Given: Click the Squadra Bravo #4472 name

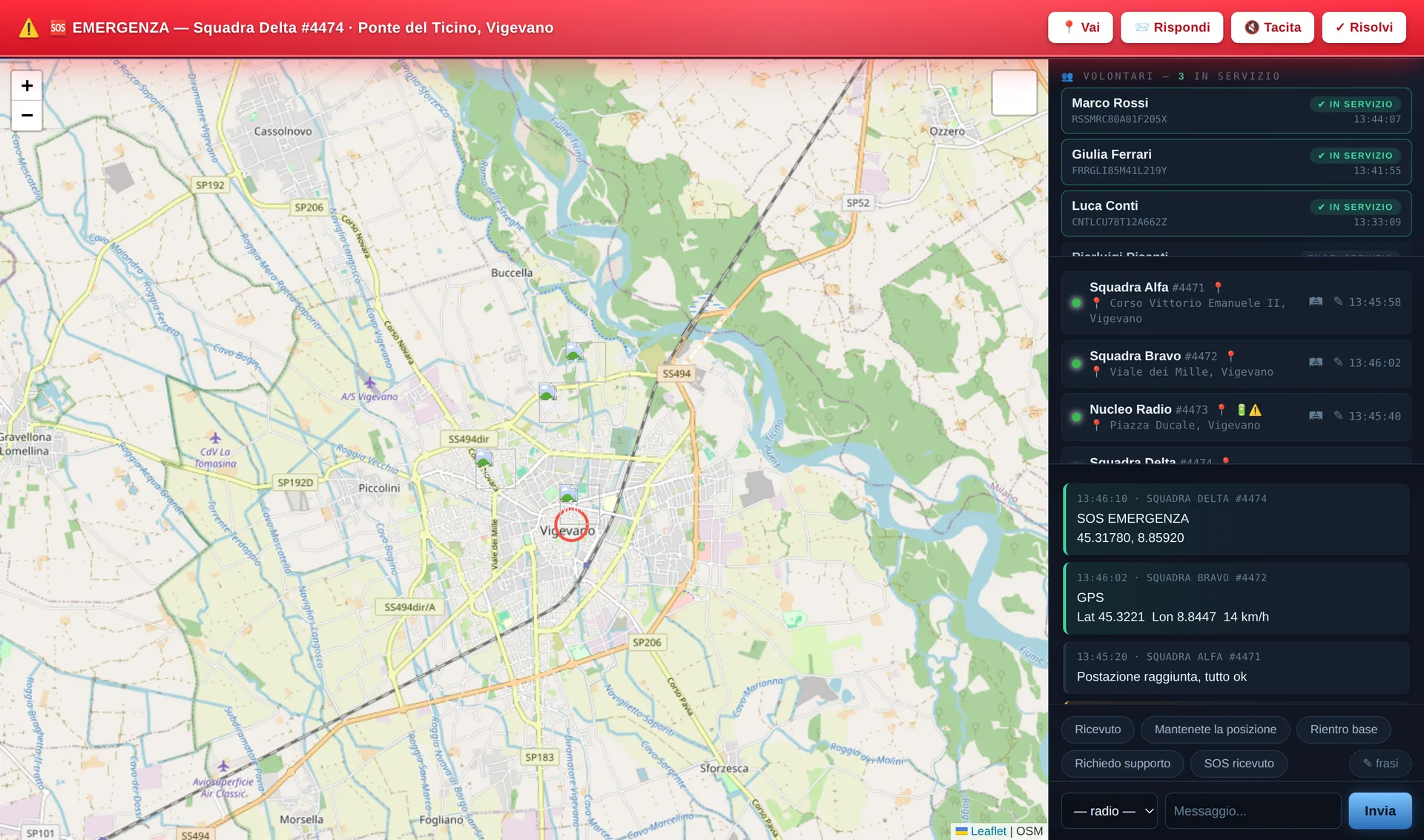Looking at the screenshot, I should click(1153, 356).
